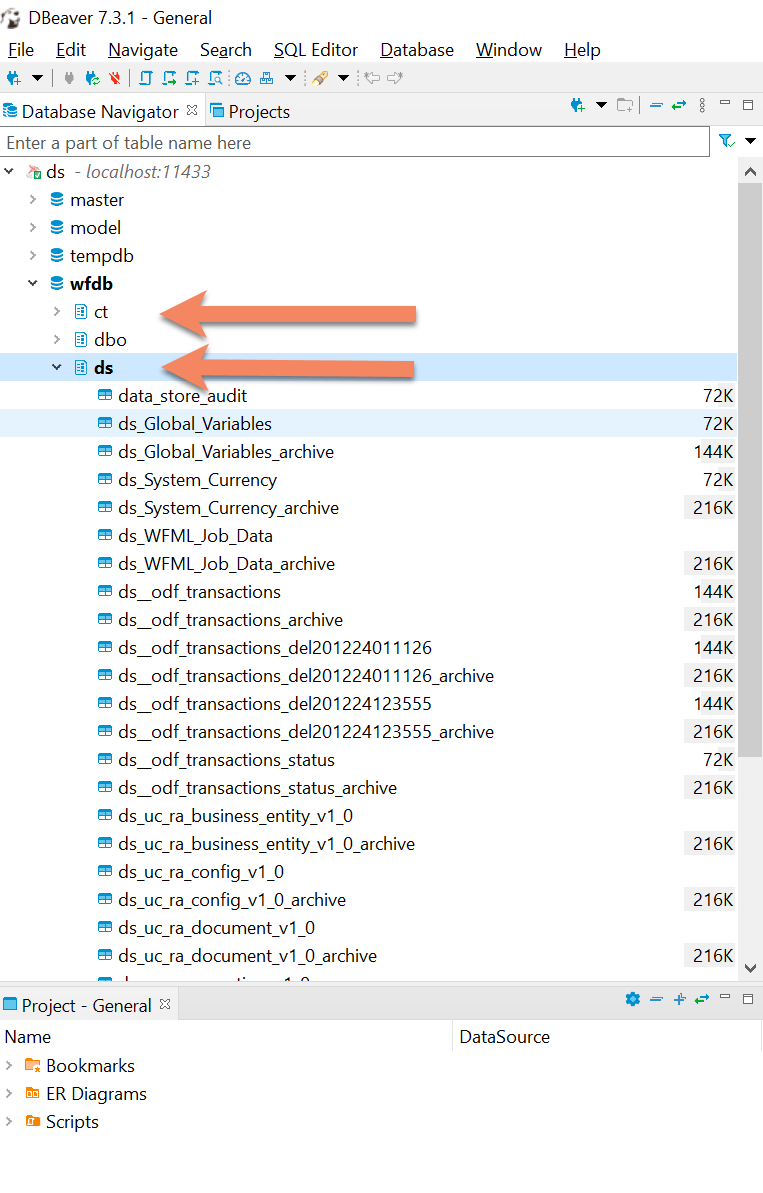Click the new SQL script icon with plus
This screenshot has height=1193, width=763.
point(192,78)
